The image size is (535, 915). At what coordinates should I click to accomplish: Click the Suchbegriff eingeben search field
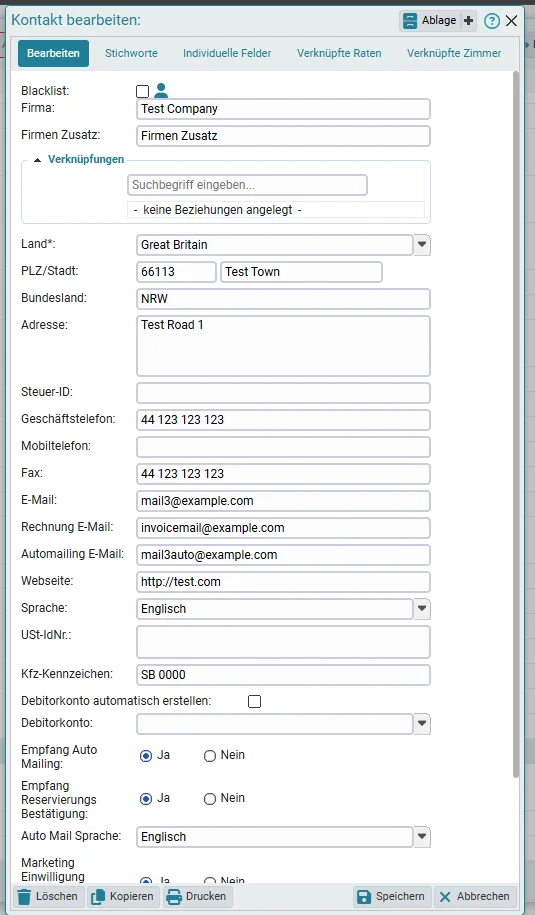(x=247, y=185)
